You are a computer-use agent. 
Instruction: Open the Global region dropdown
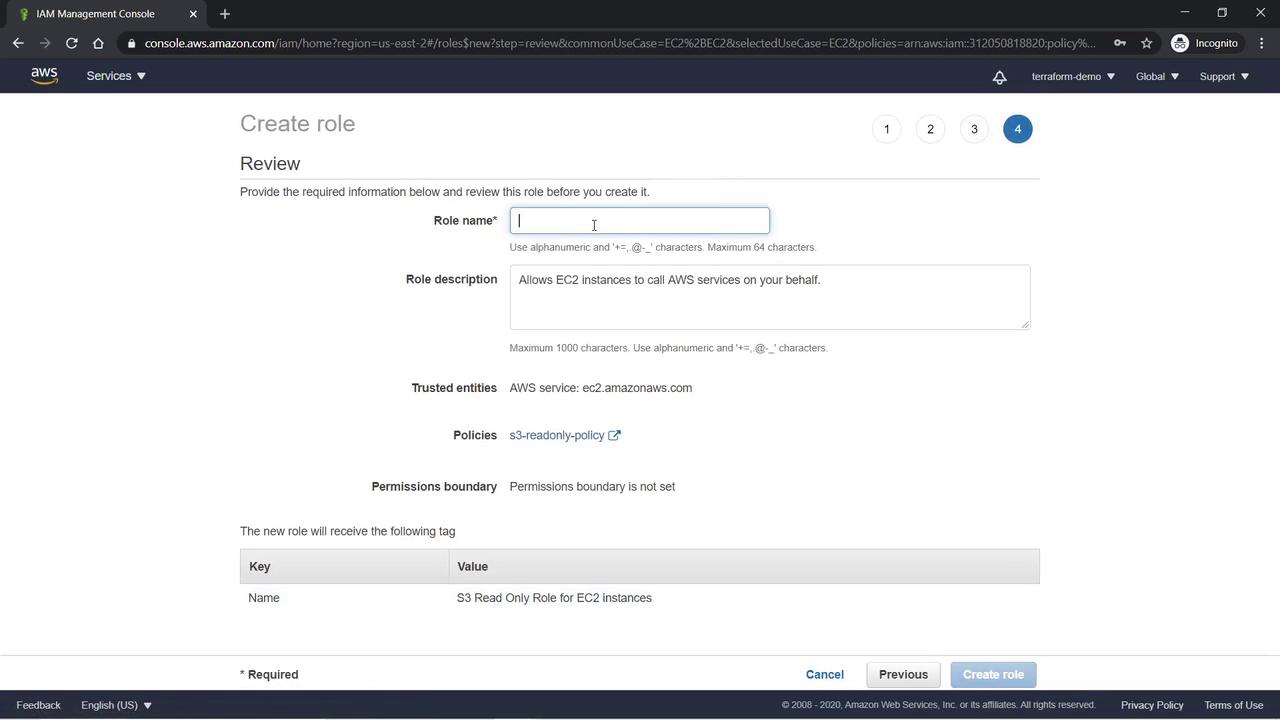(x=1157, y=76)
